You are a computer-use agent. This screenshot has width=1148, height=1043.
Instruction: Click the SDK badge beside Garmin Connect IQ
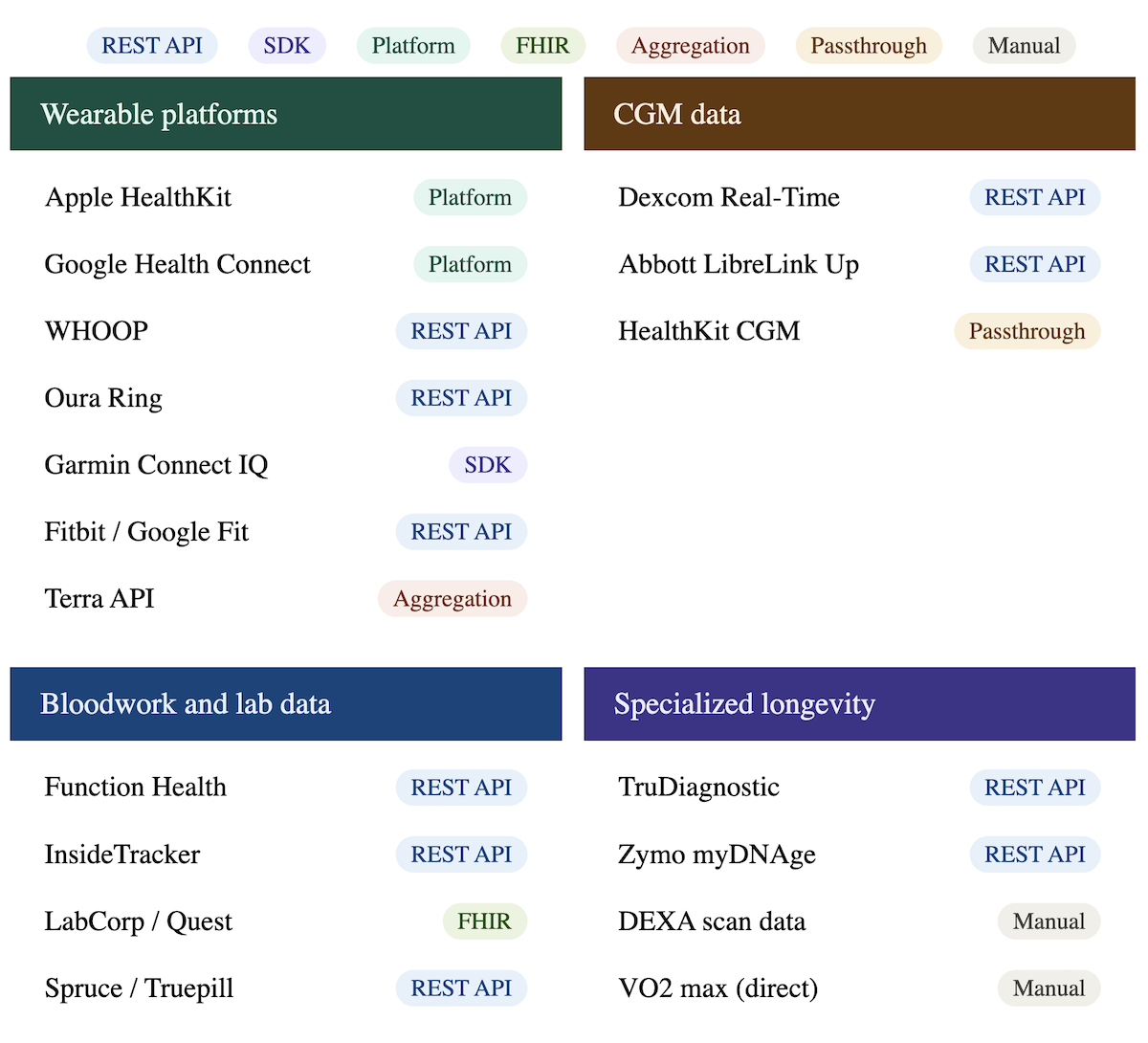[488, 465]
